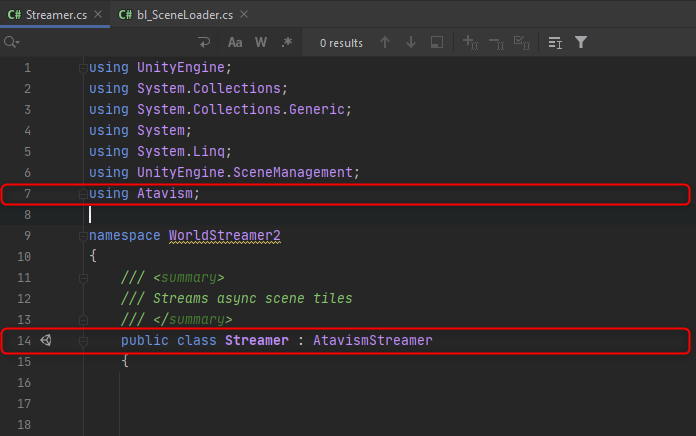Click add selection for next occurrence icon

point(470,43)
